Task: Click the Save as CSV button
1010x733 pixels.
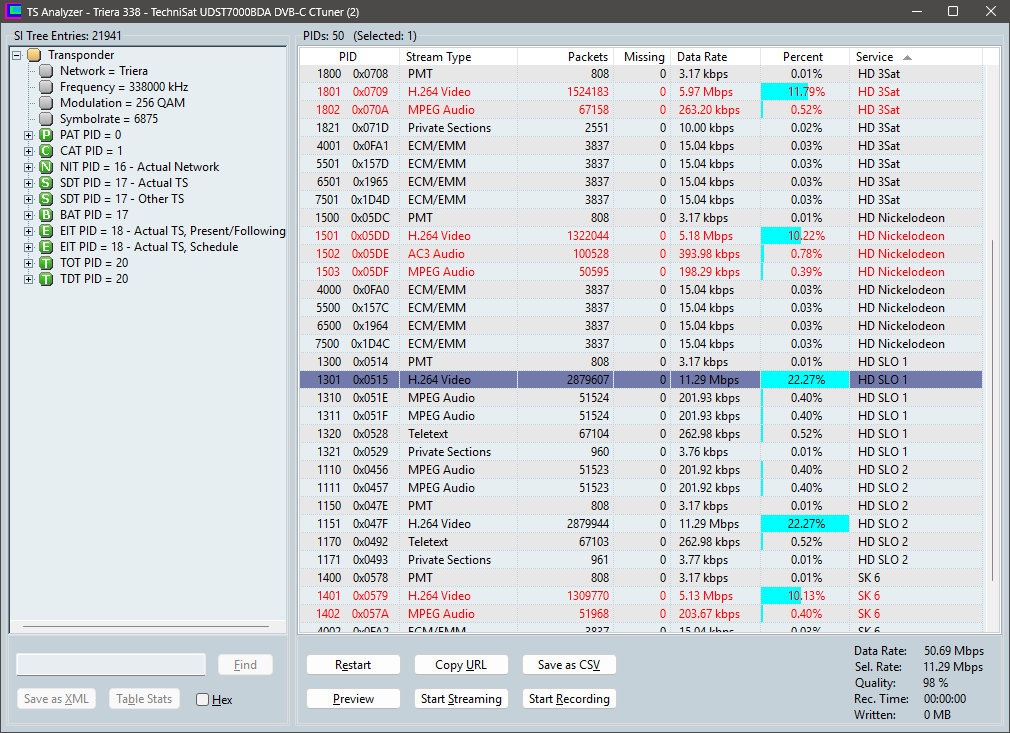Action: pyautogui.click(x=569, y=665)
